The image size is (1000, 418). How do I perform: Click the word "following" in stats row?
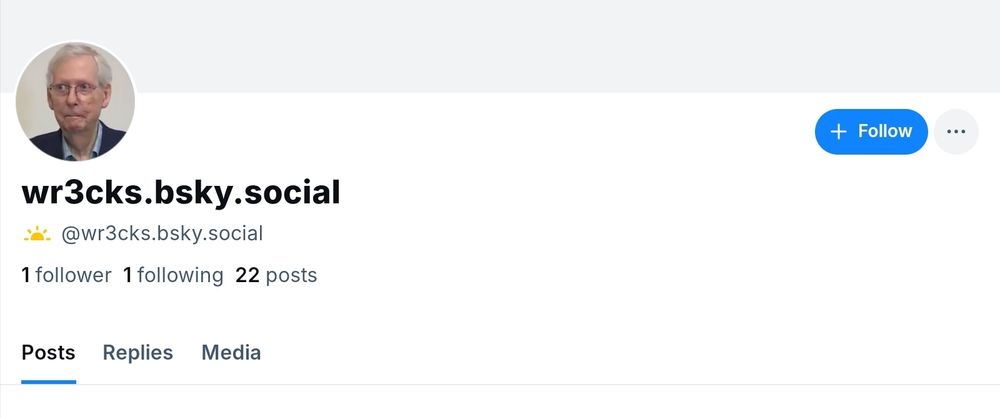click(x=181, y=275)
